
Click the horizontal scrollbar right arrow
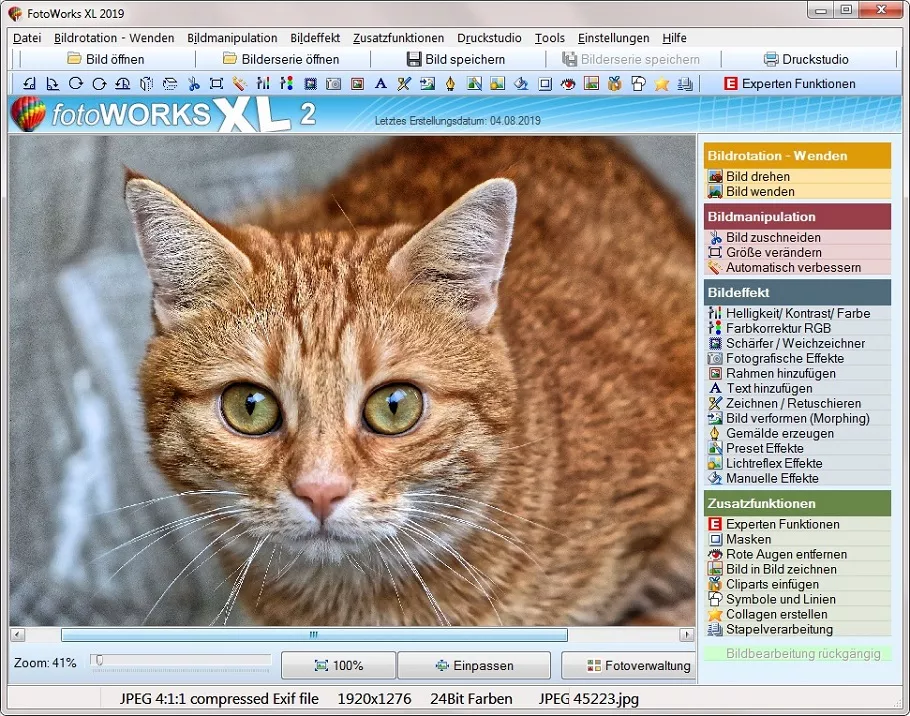click(x=687, y=635)
